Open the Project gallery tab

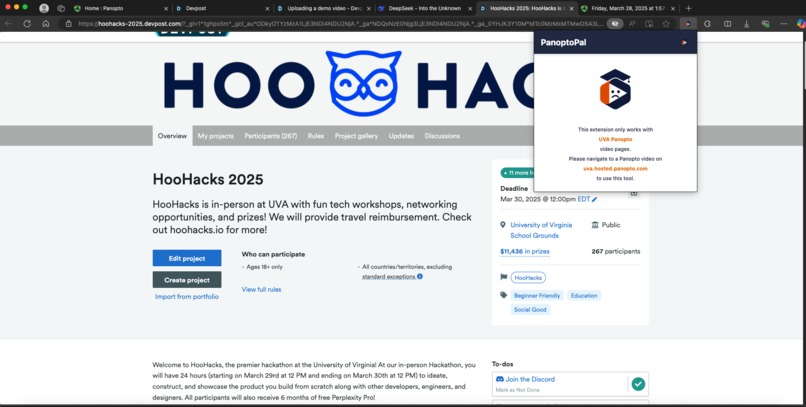(x=356, y=136)
